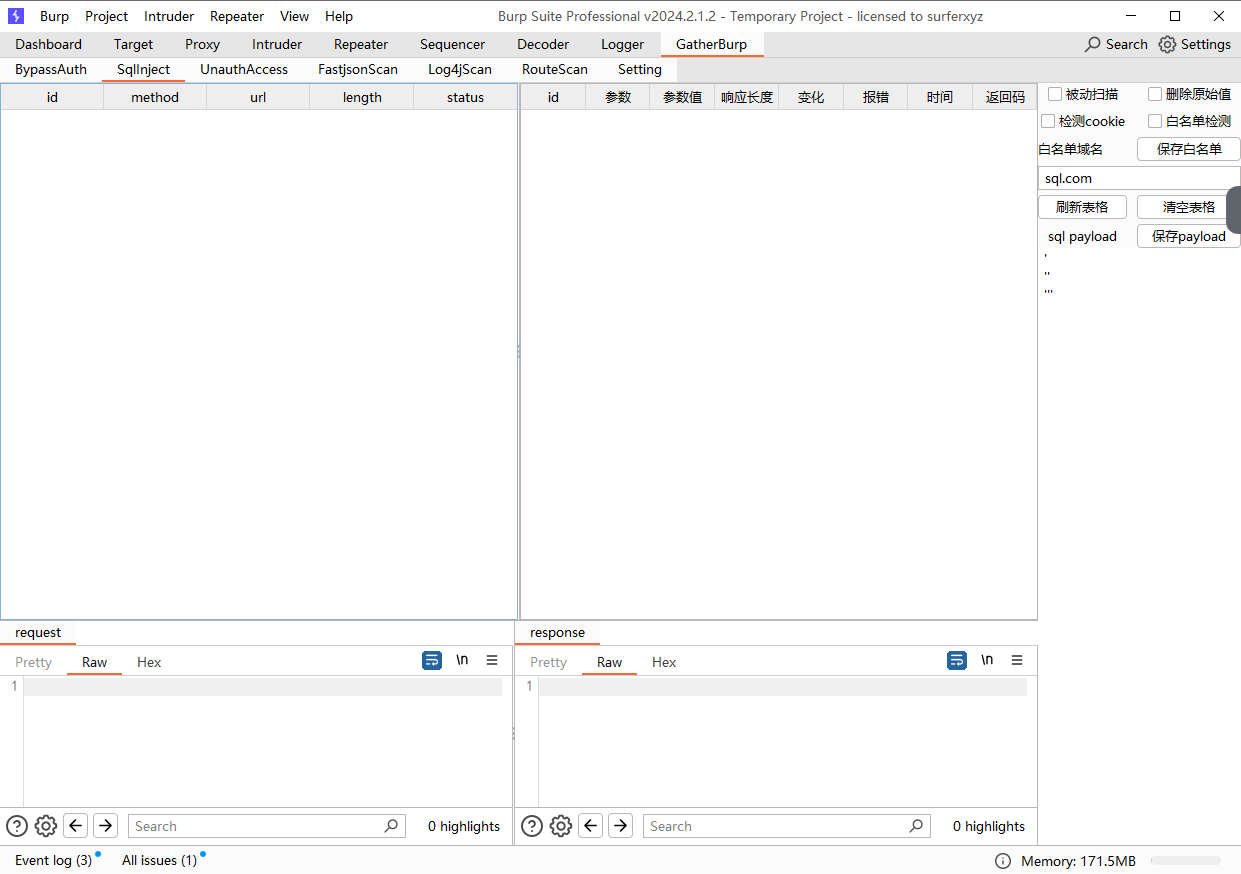The height and width of the screenshot is (874, 1241).
Task: Click magnifier icon inside request search box
Action: click(391, 826)
